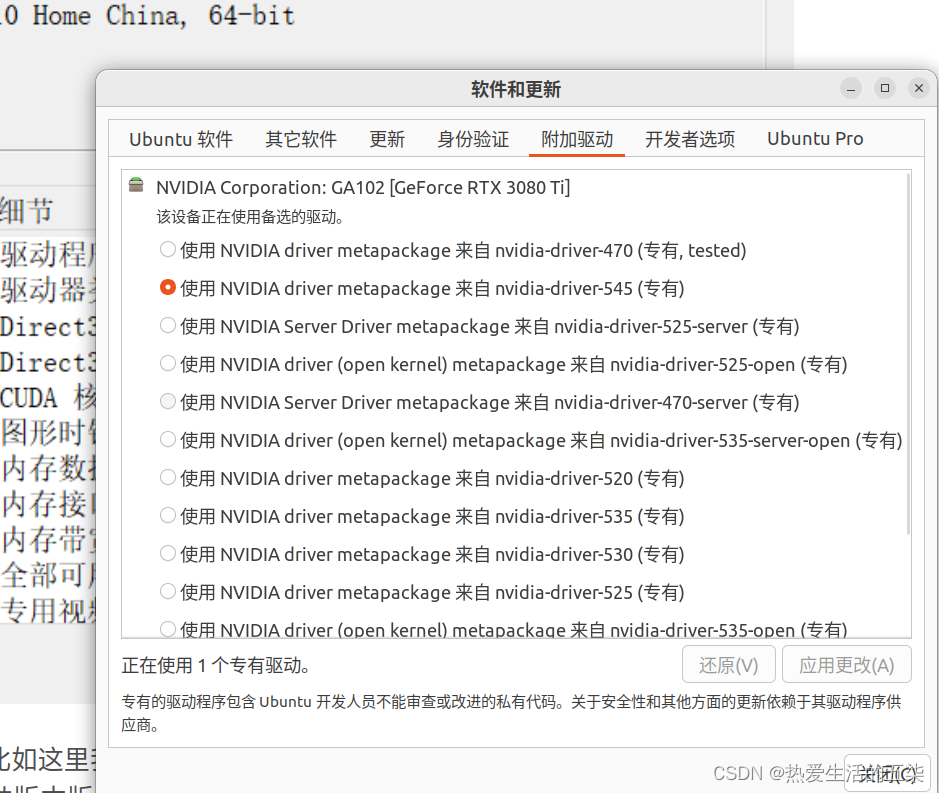Open the 其它软件 tab

301,139
